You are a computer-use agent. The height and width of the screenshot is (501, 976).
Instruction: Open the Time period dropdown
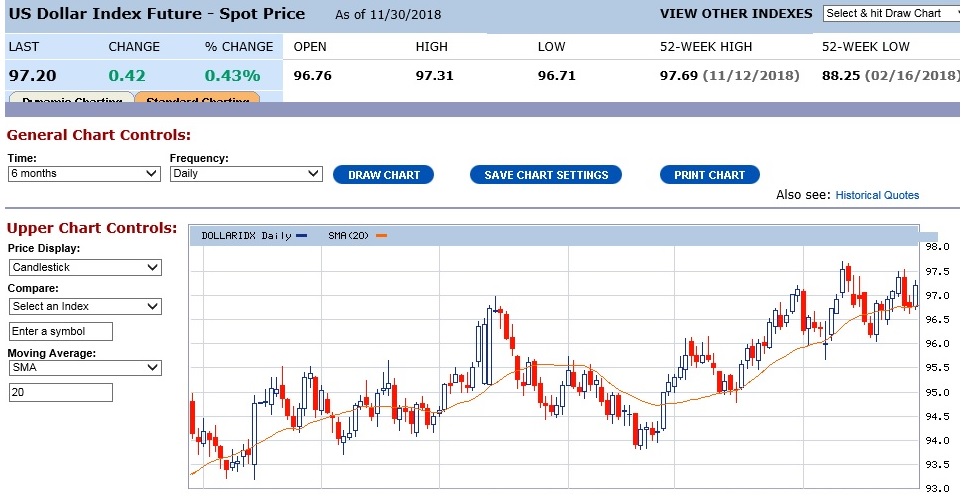83,173
